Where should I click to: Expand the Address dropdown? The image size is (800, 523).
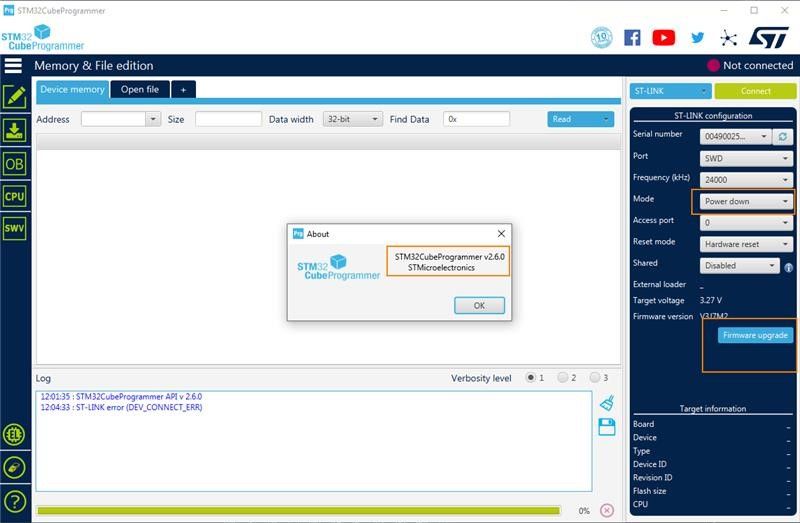[153, 119]
